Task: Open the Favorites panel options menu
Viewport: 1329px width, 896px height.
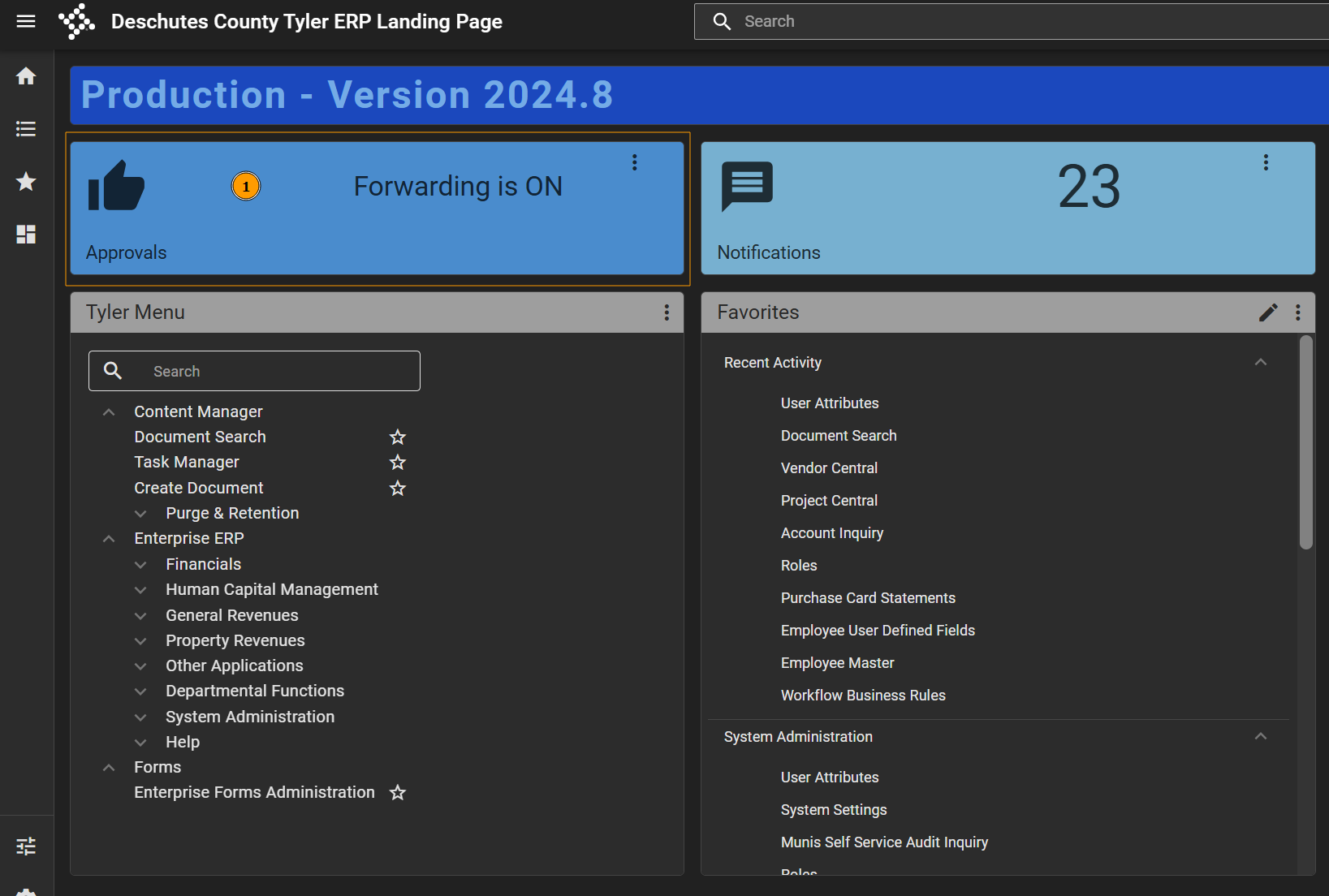Action: [1298, 312]
